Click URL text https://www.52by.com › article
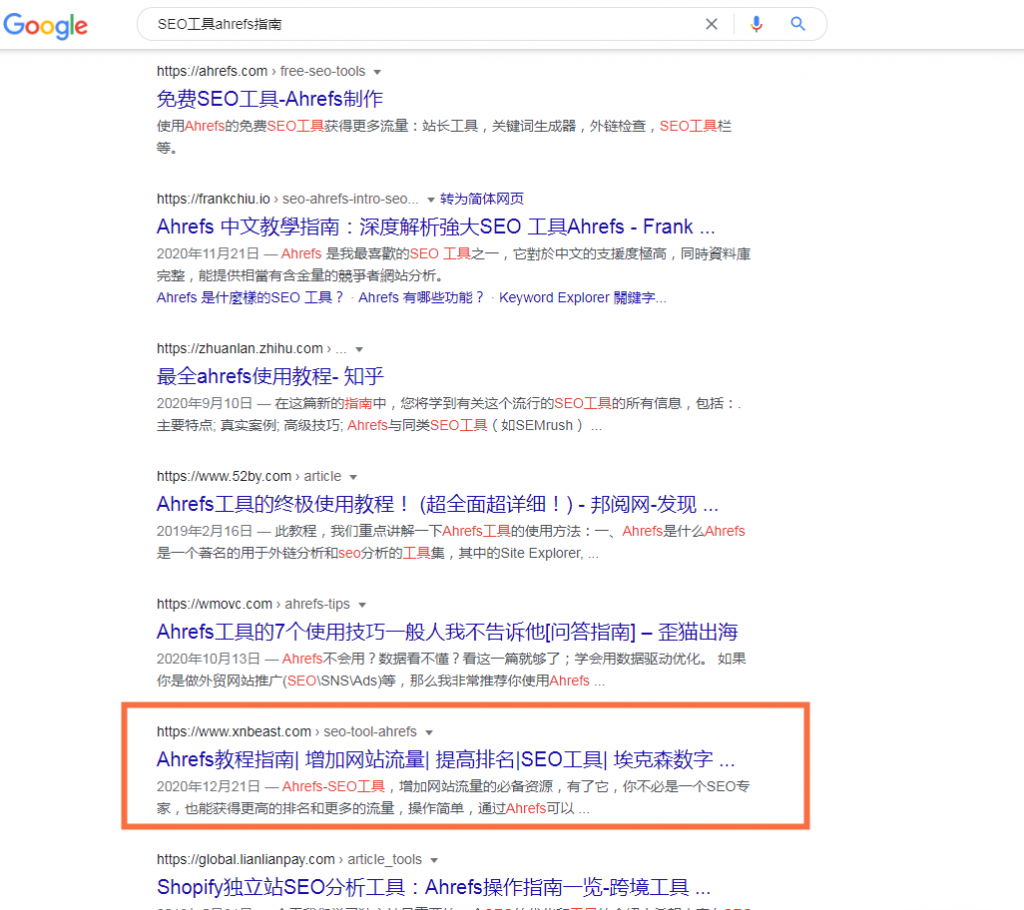 (x=249, y=476)
